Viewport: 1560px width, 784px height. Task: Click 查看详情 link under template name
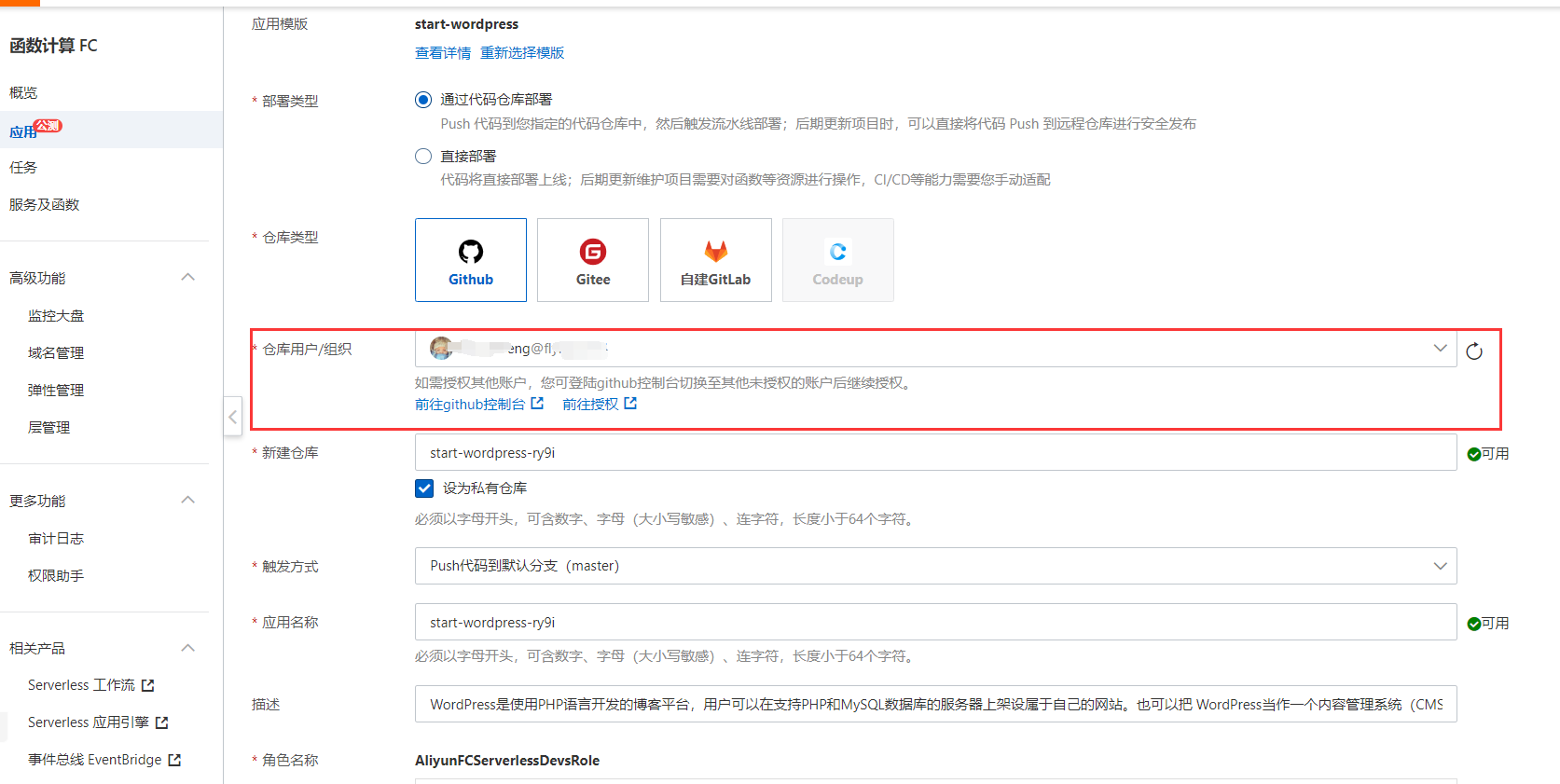(443, 53)
